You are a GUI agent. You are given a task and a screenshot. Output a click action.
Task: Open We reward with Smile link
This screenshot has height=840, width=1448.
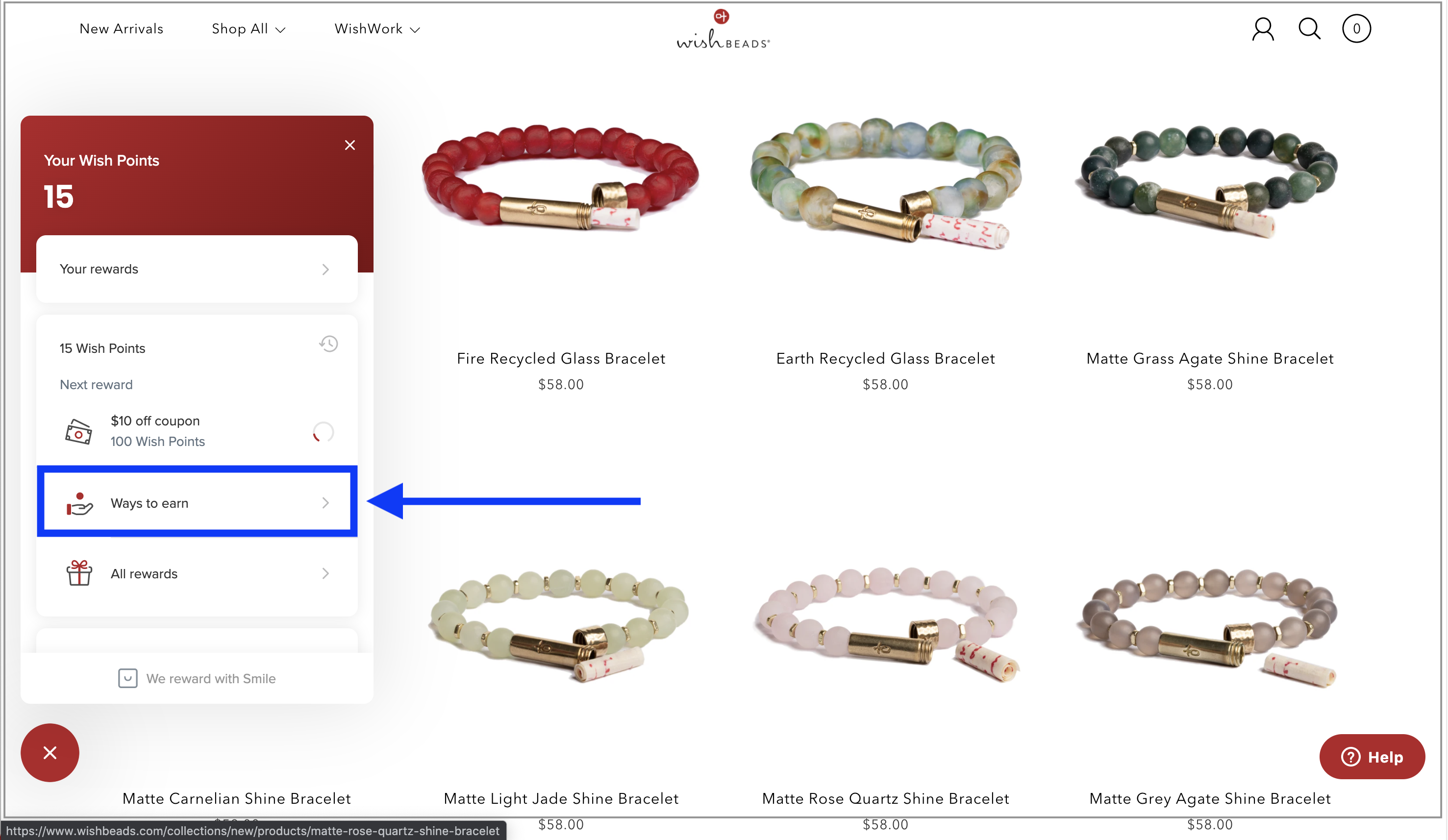click(197, 678)
